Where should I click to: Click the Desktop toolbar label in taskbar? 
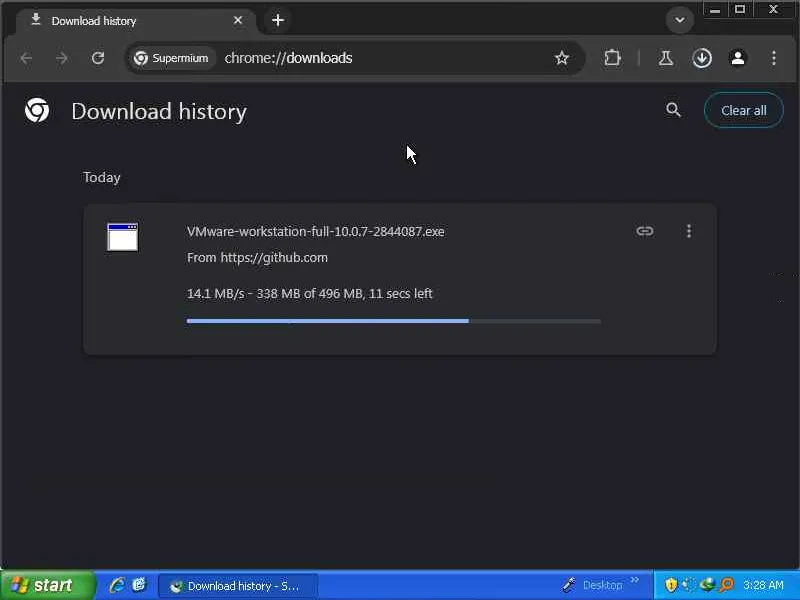603,585
